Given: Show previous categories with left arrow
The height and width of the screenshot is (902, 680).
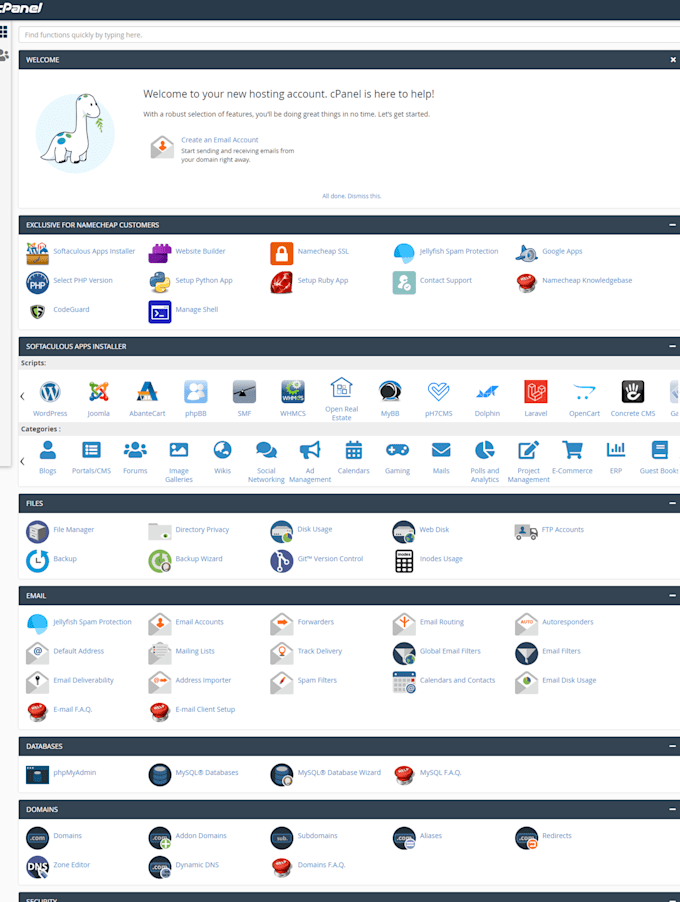Looking at the screenshot, I should tap(22, 461).
